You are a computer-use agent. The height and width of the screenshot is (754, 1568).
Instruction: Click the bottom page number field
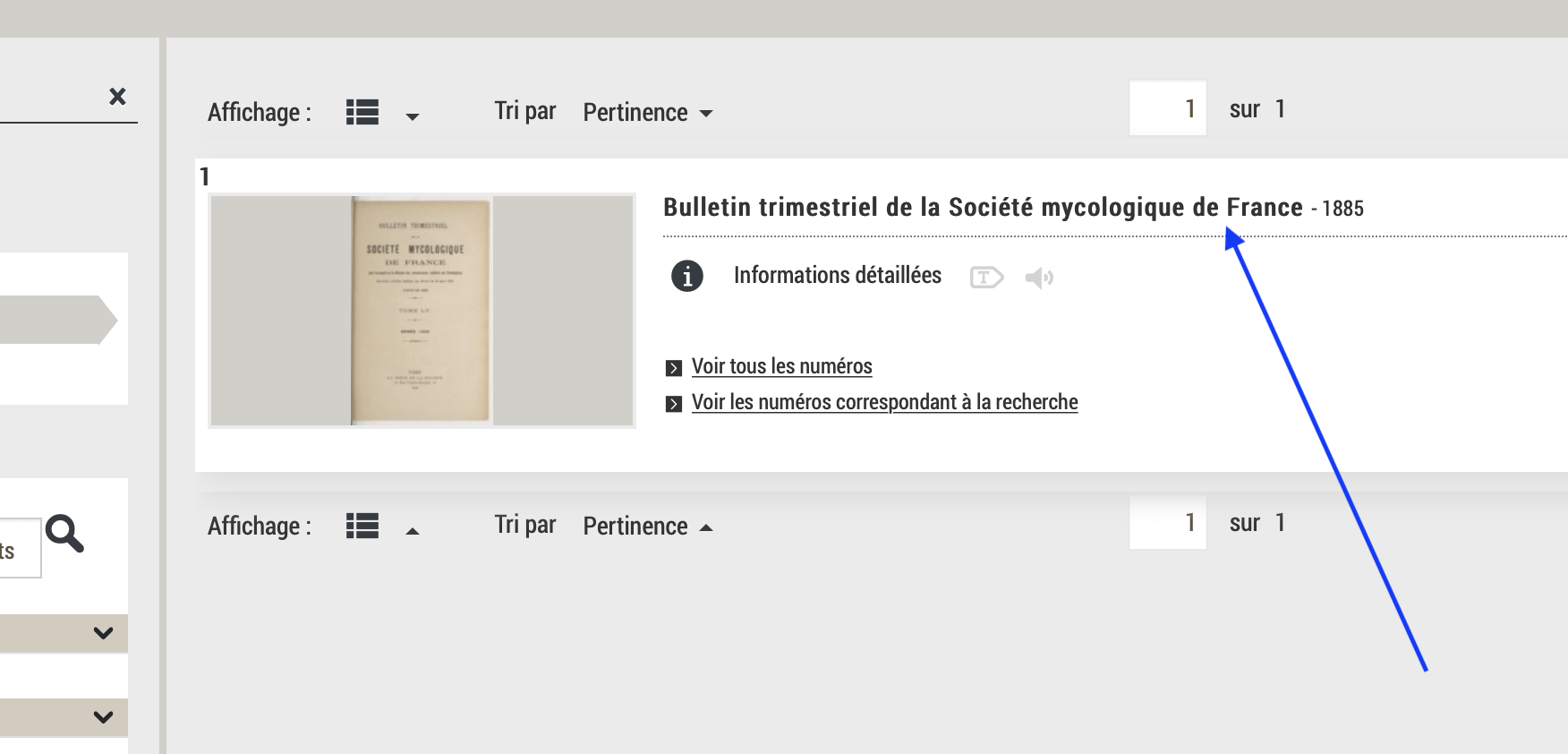[1167, 523]
